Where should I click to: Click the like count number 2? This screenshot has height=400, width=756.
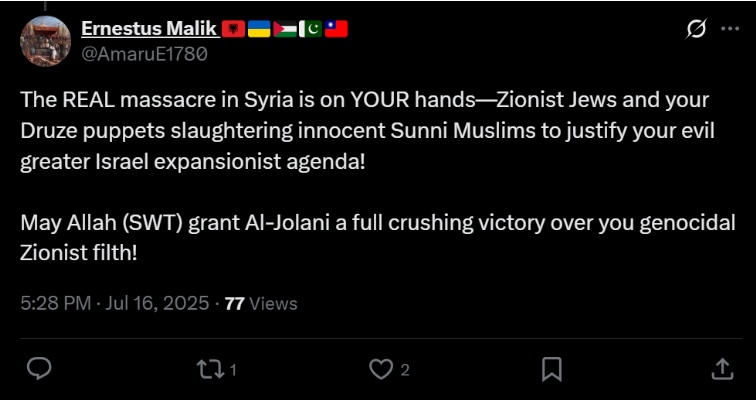pos(405,370)
